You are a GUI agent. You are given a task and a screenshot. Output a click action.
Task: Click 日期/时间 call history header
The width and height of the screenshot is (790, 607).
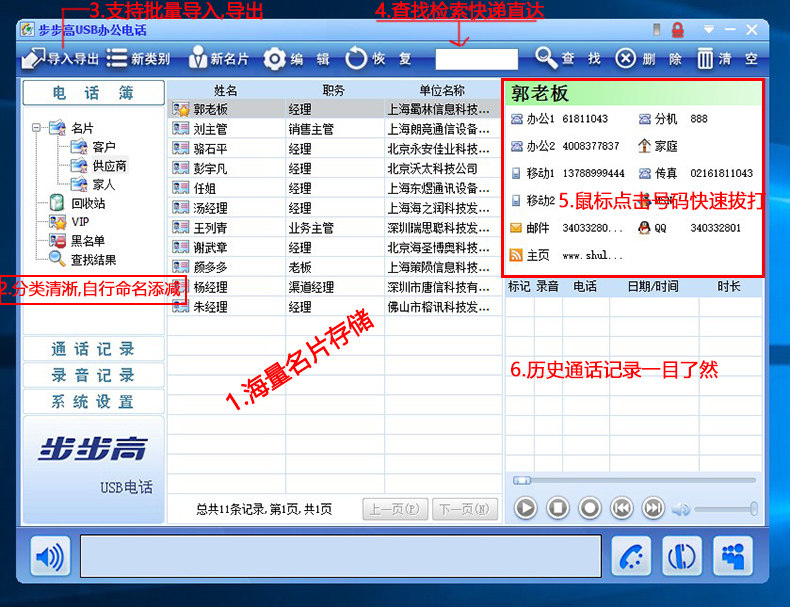[x=653, y=287]
